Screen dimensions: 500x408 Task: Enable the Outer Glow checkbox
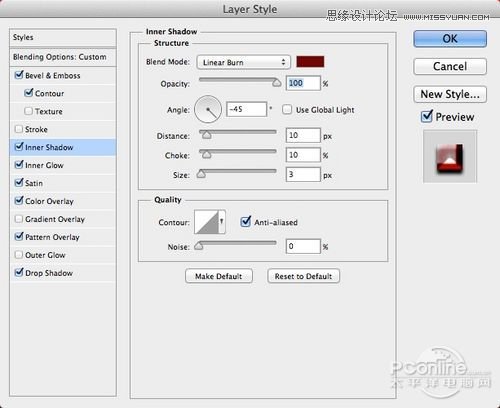coord(19,255)
